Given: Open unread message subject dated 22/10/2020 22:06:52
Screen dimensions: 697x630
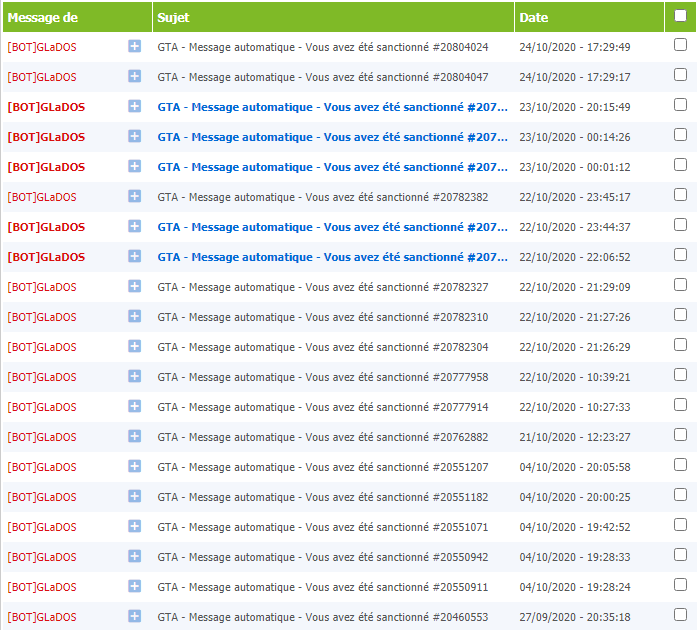Looking at the screenshot, I should pyautogui.click(x=332, y=257).
